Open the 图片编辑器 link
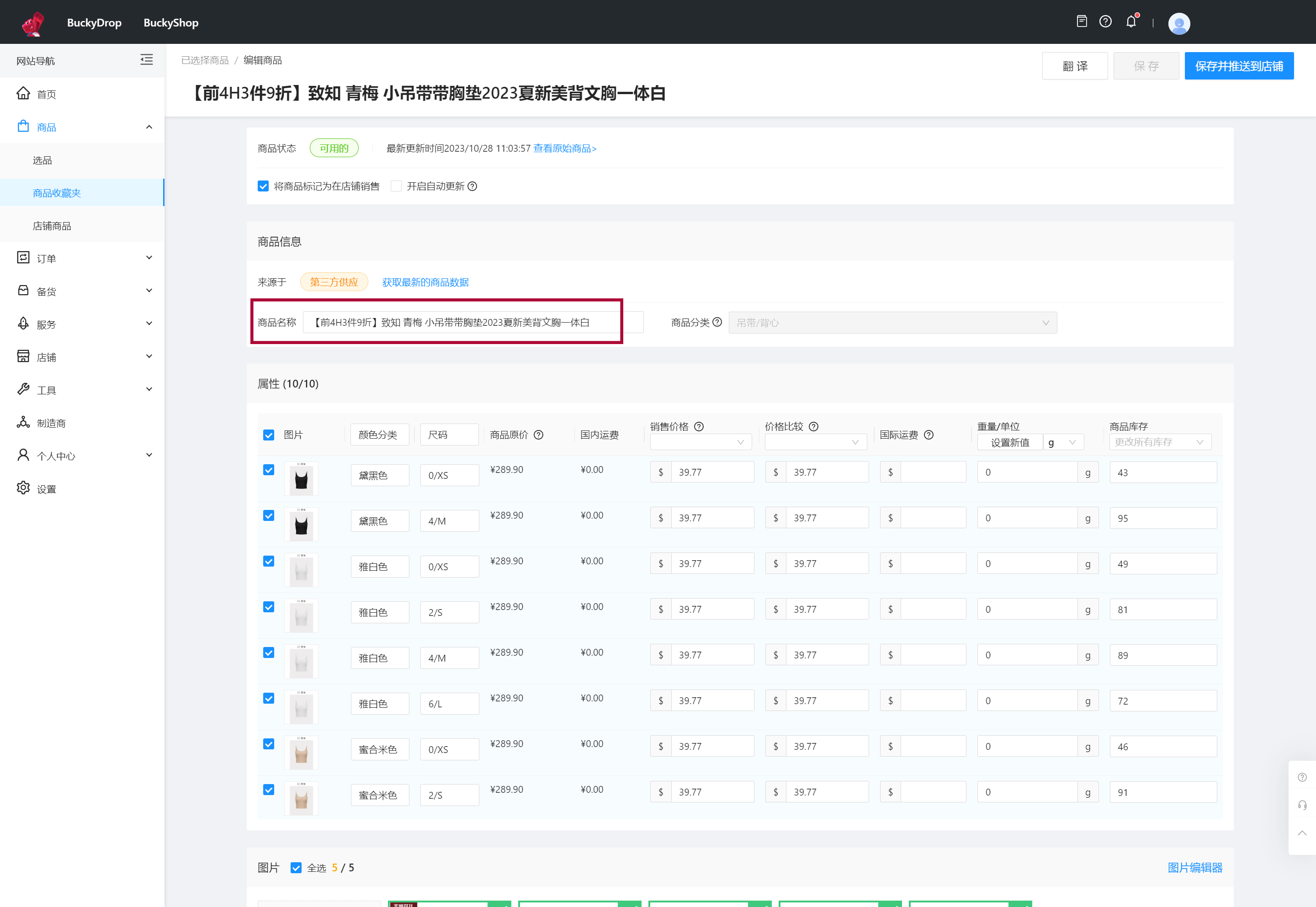 pos(1194,867)
